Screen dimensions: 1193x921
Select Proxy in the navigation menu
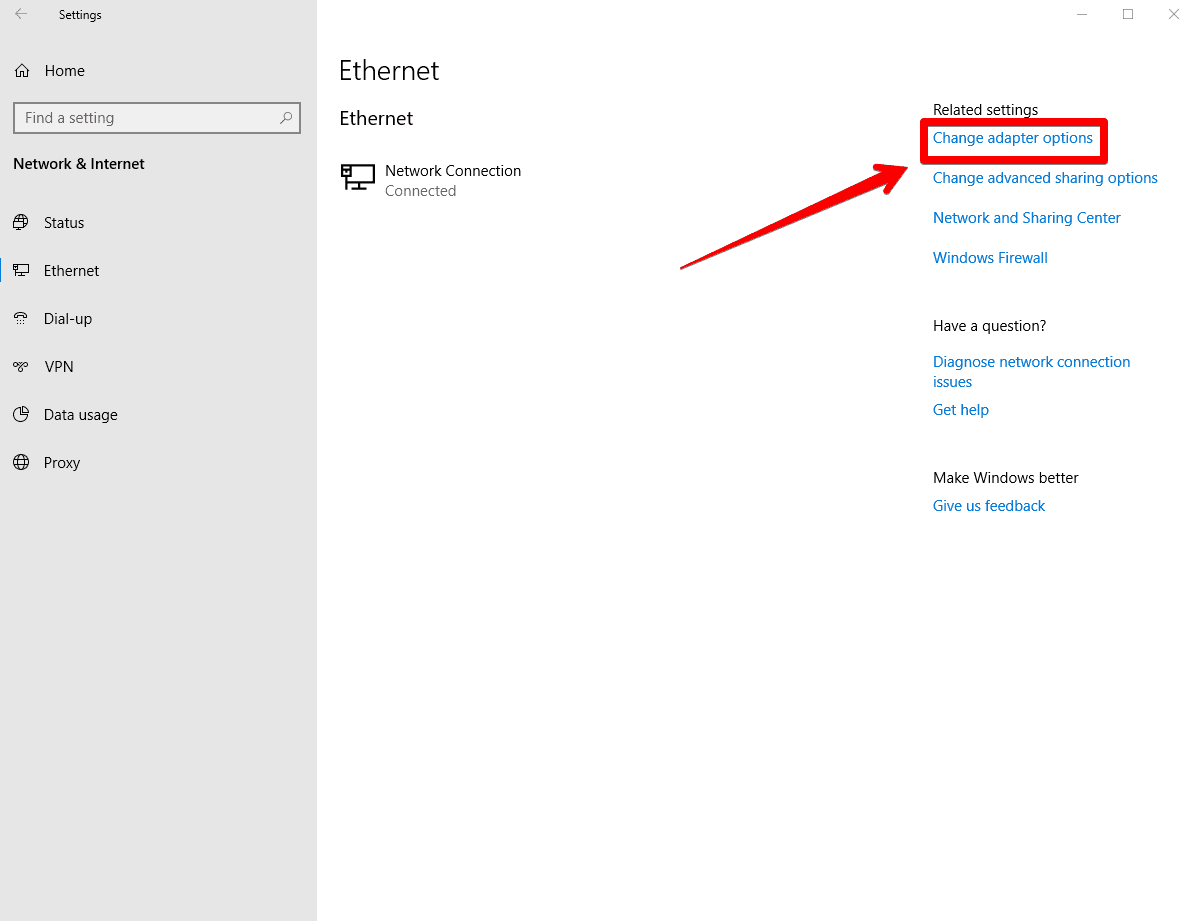[x=61, y=462]
